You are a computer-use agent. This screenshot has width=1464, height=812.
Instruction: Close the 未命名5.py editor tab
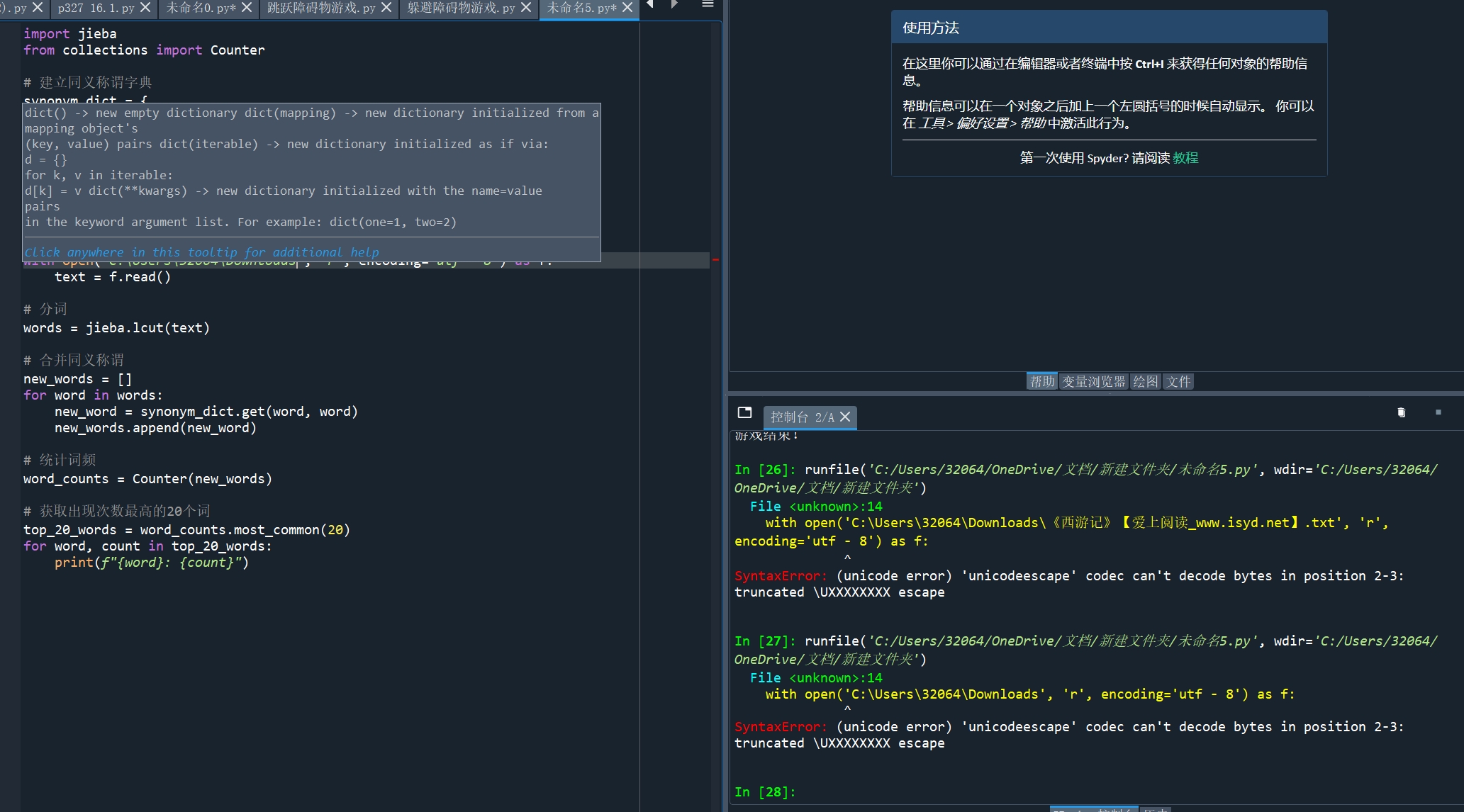pos(627,8)
